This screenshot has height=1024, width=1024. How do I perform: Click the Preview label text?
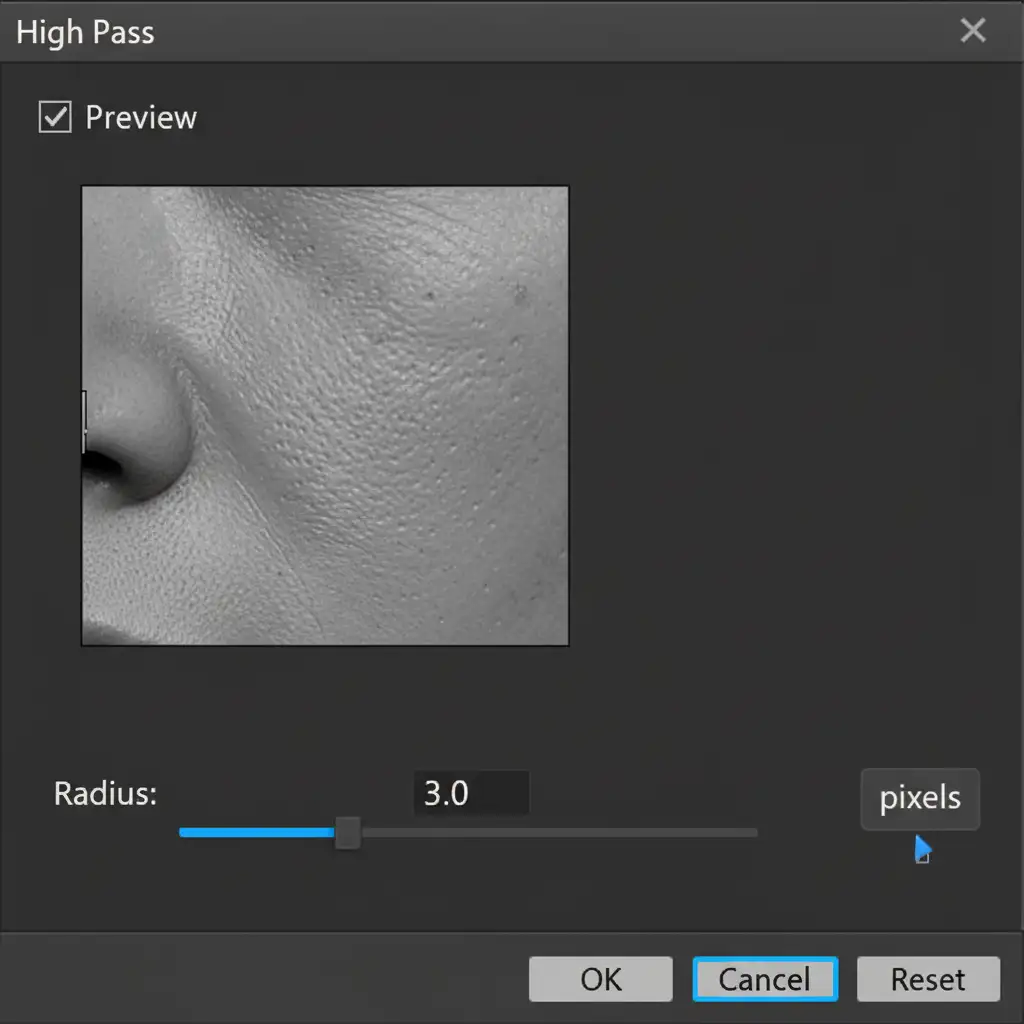[141, 117]
